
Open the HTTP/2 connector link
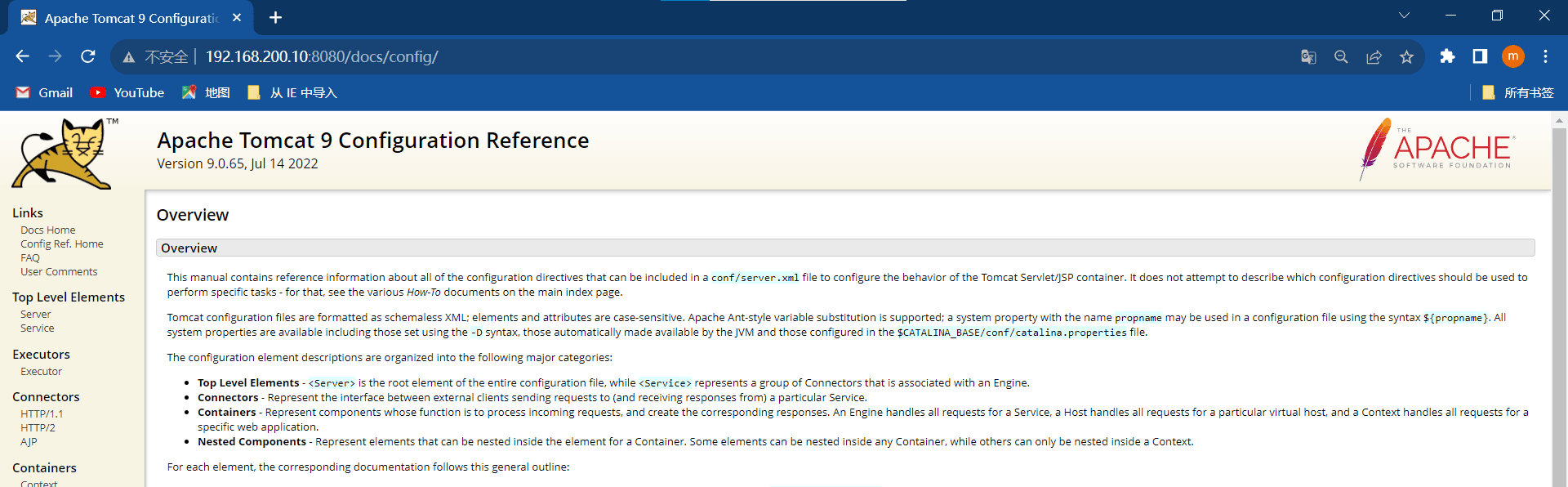coord(38,428)
